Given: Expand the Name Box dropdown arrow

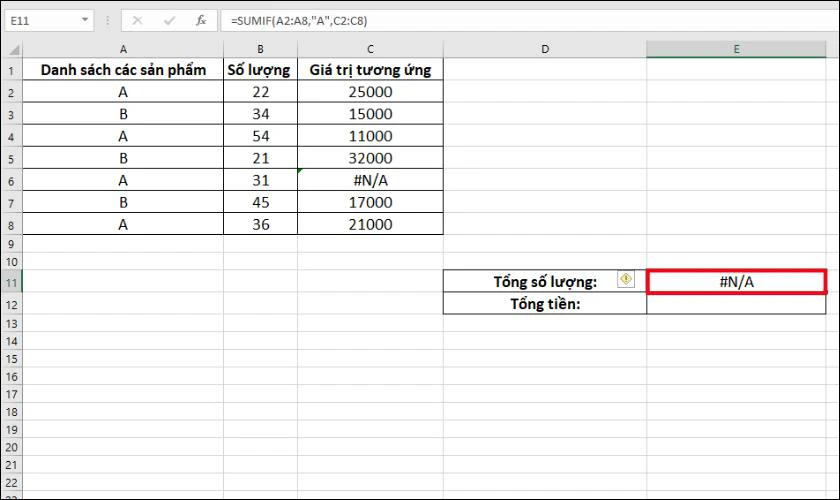Looking at the screenshot, I should [85, 20].
